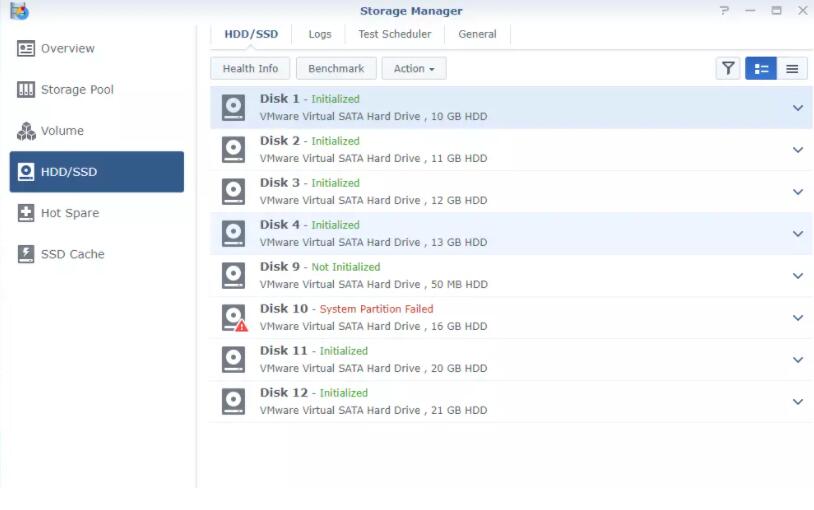The width and height of the screenshot is (814, 510).
Task: Click the filter funnel icon
Action: [x=728, y=68]
